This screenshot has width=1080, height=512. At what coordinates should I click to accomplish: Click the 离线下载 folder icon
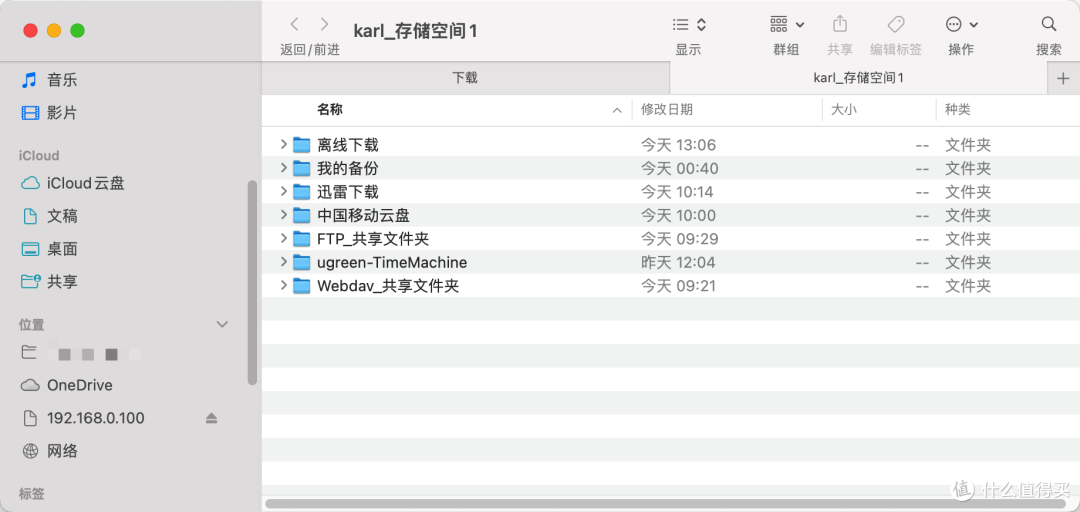(302, 145)
